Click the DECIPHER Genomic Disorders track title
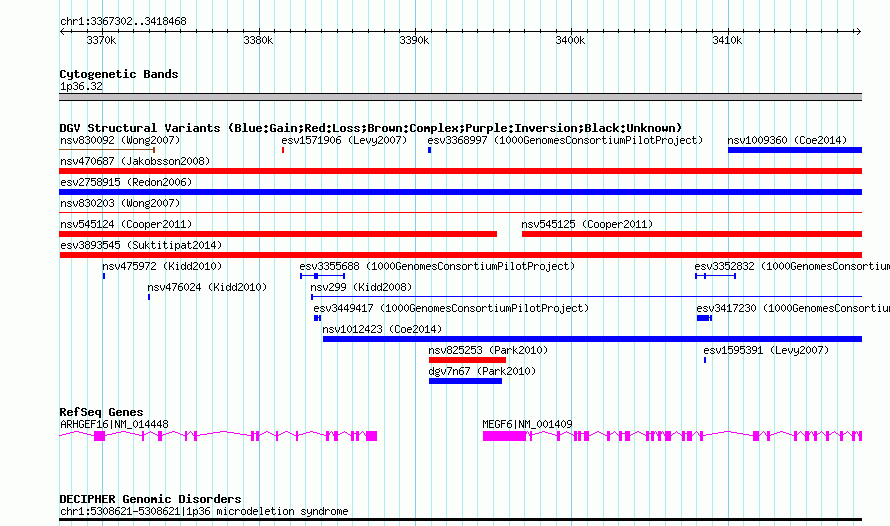The image size is (890, 526). 150,499
